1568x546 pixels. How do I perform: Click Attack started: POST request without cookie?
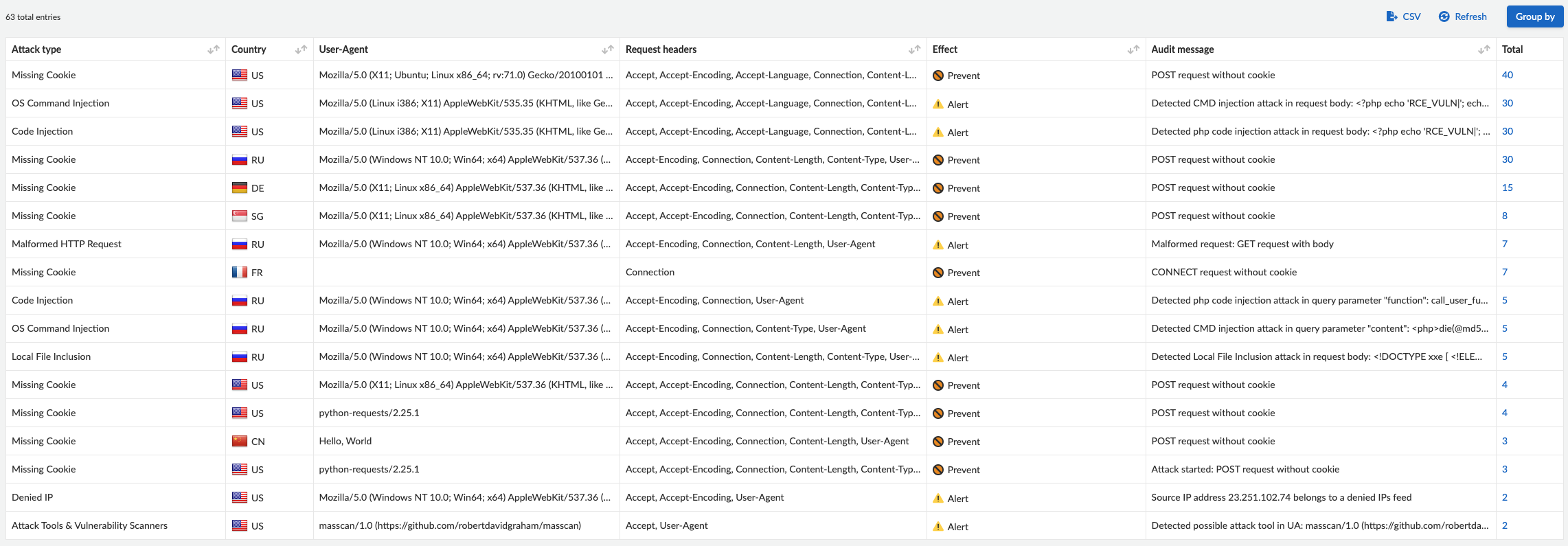(1245, 469)
